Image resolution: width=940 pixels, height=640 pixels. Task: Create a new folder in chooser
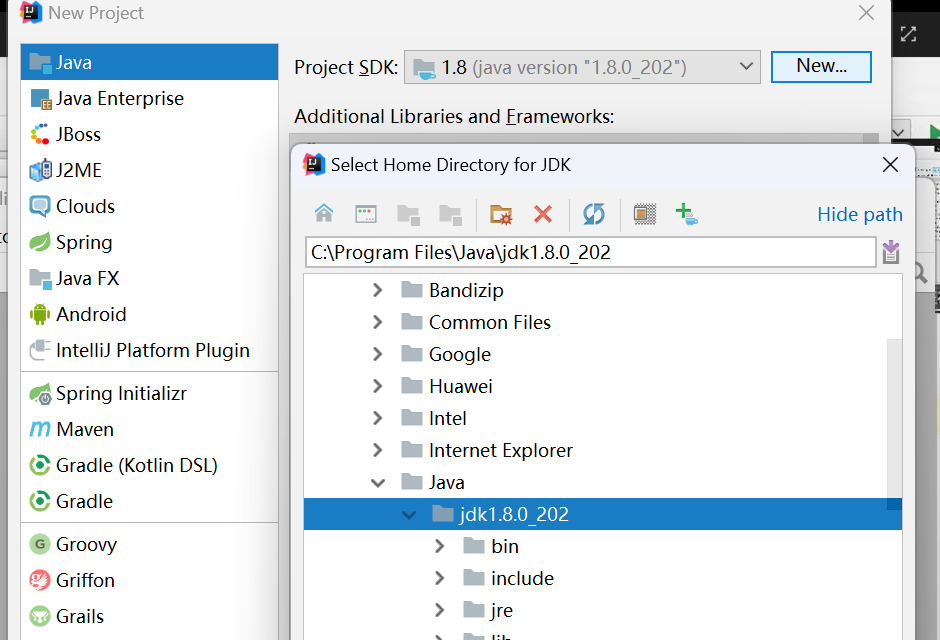501,214
